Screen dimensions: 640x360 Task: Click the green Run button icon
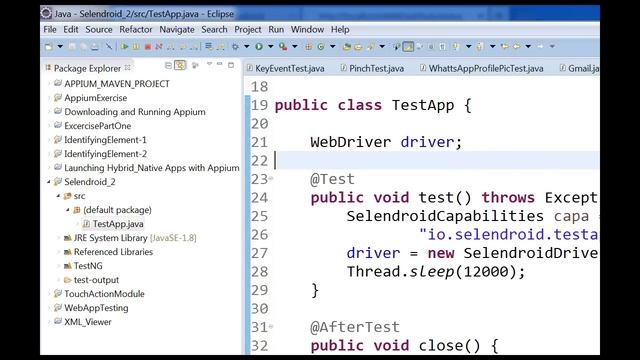pos(259,47)
